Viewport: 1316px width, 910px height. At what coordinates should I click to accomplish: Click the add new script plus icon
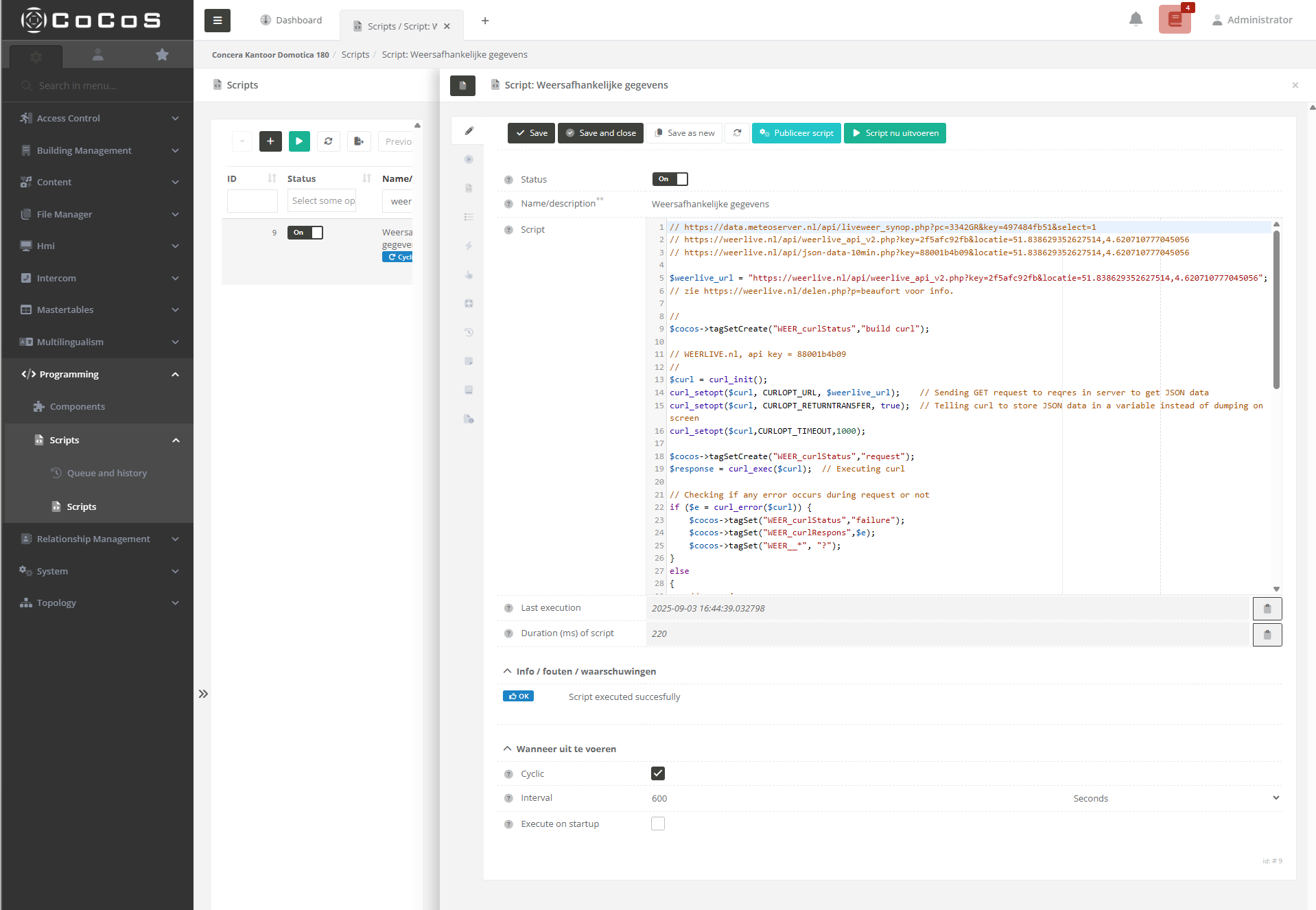coord(270,141)
